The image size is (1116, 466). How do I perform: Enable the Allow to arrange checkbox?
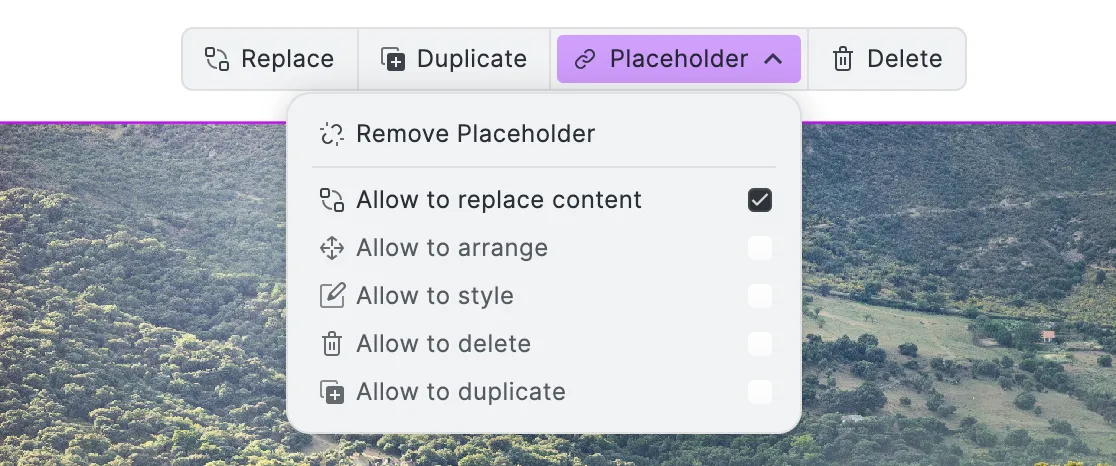coord(759,248)
